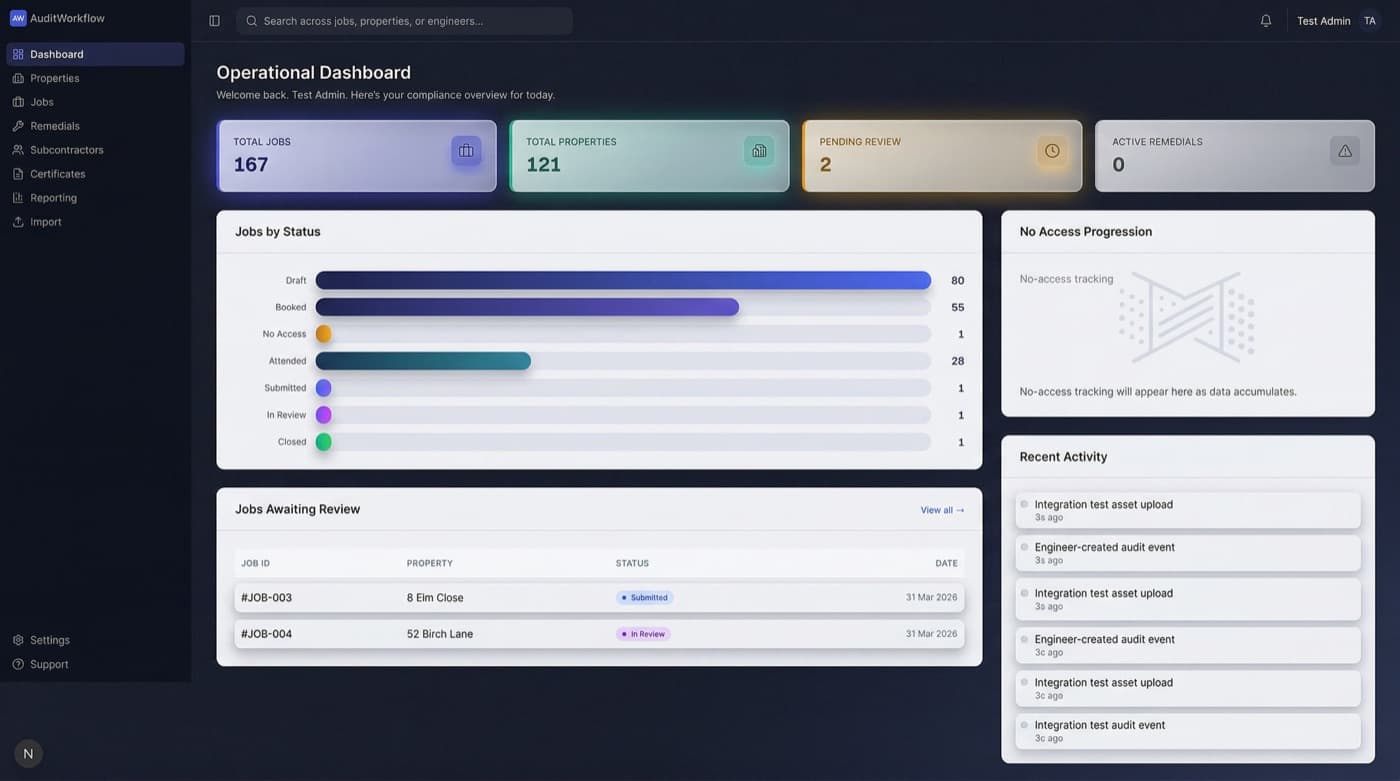Switch to the Dashboard menu item
The height and width of the screenshot is (781, 1400).
pyautogui.click(x=55, y=53)
